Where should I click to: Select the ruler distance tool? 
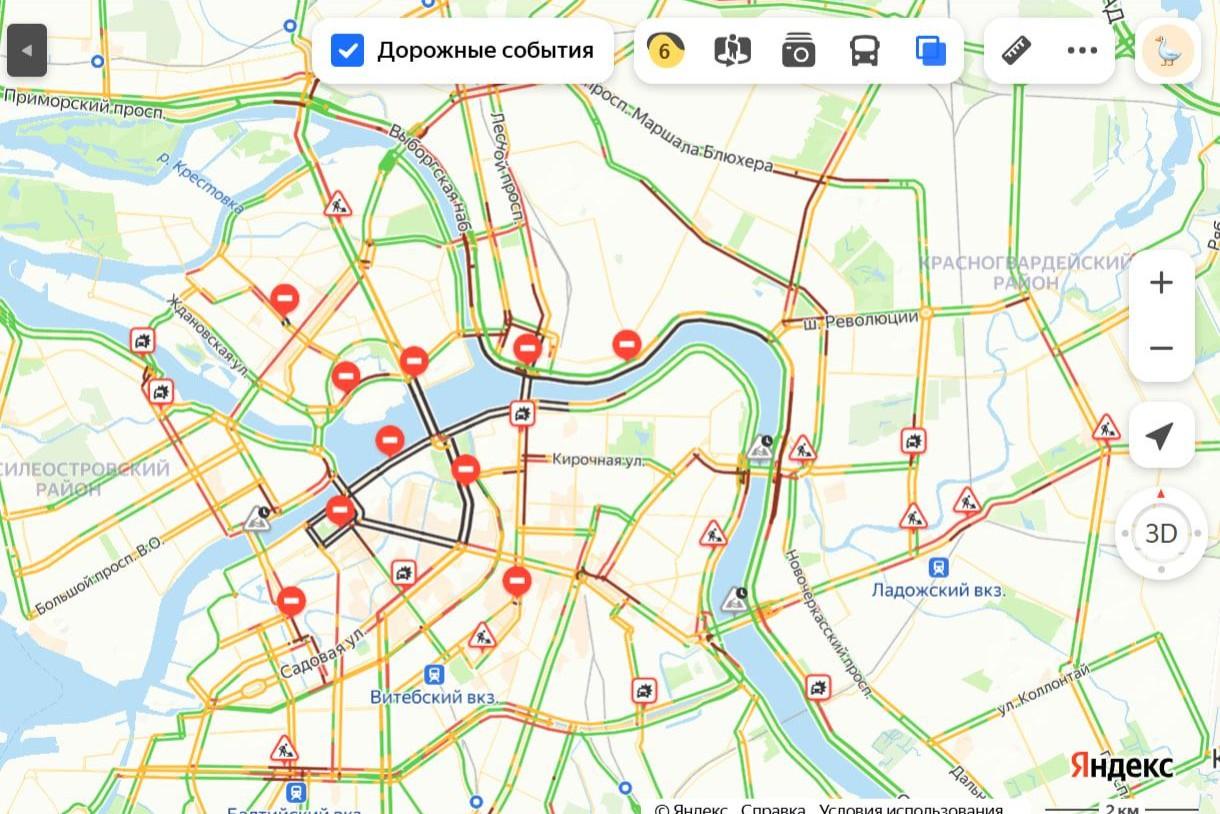[1017, 50]
